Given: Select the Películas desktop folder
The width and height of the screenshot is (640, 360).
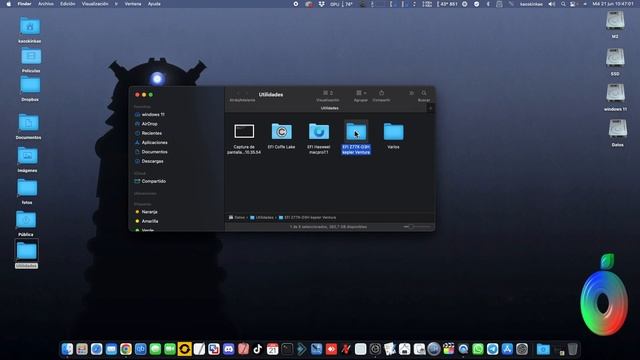Looking at the screenshot, I should point(31,56).
